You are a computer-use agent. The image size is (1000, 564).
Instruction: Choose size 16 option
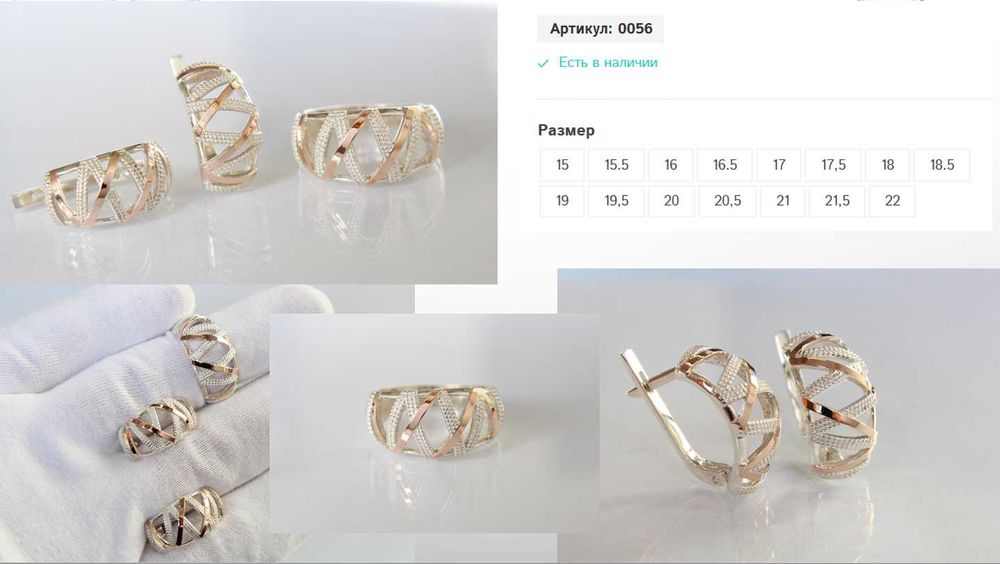(x=670, y=165)
